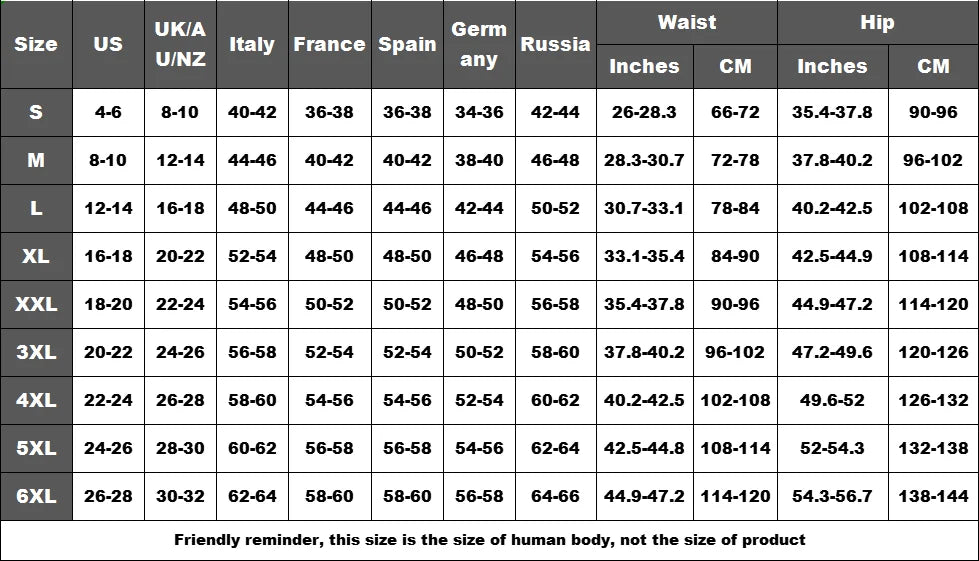Select the XXL row hip CM 114-120
Screen dimensions: 979x561
pyautogui.click(x=933, y=304)
